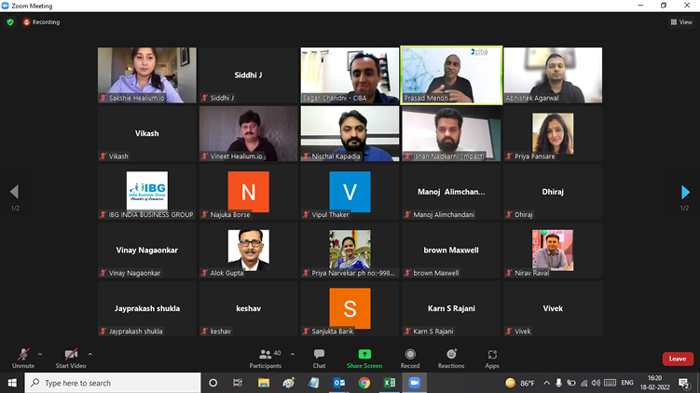Screen dimensions: 700x393
Task: Start recording with the Record button
Action: [x=410, y=359]
